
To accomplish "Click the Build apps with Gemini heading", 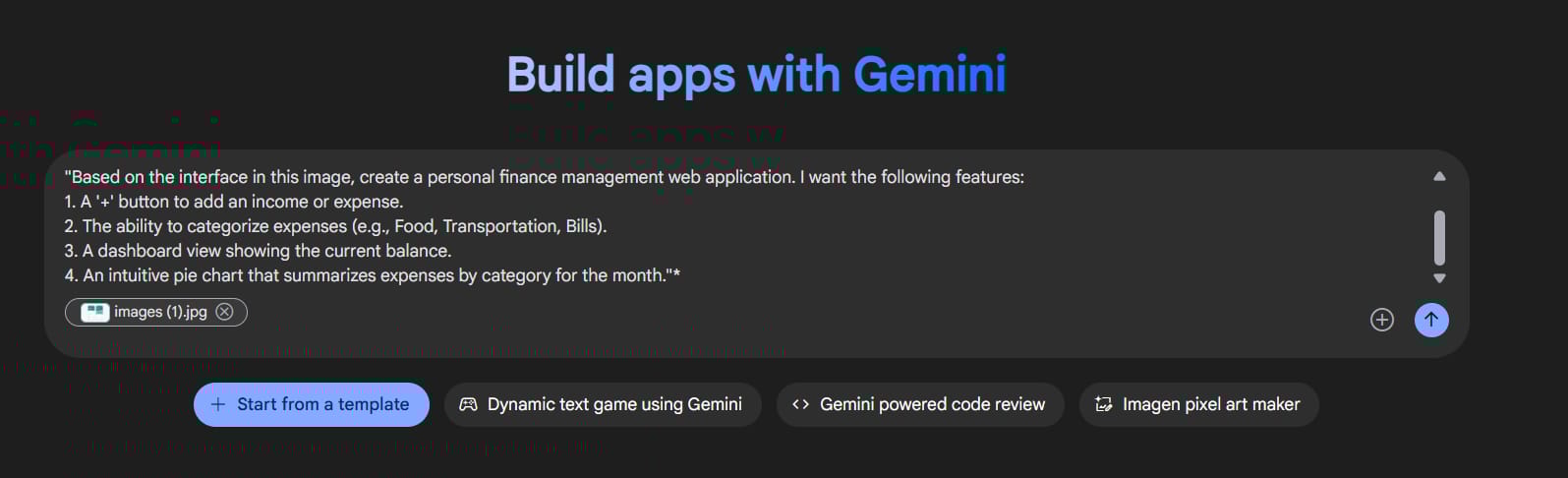I will [x=757, y=75].
